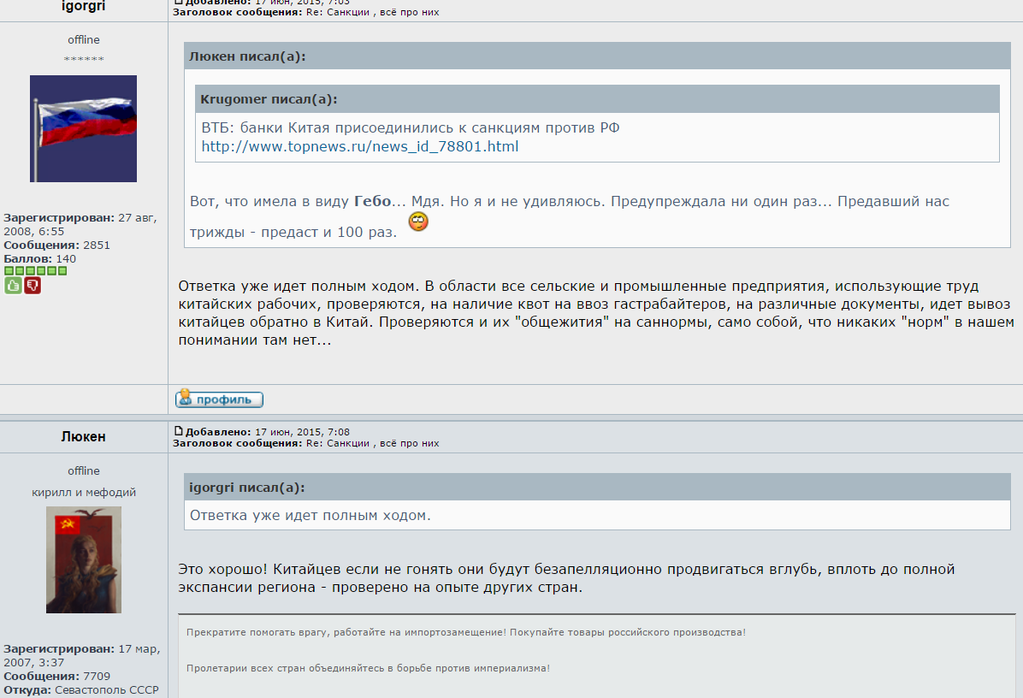
Task: Click Люкен's reply starting "Это хорошо! Китайцев"
Action: point(566,578)
